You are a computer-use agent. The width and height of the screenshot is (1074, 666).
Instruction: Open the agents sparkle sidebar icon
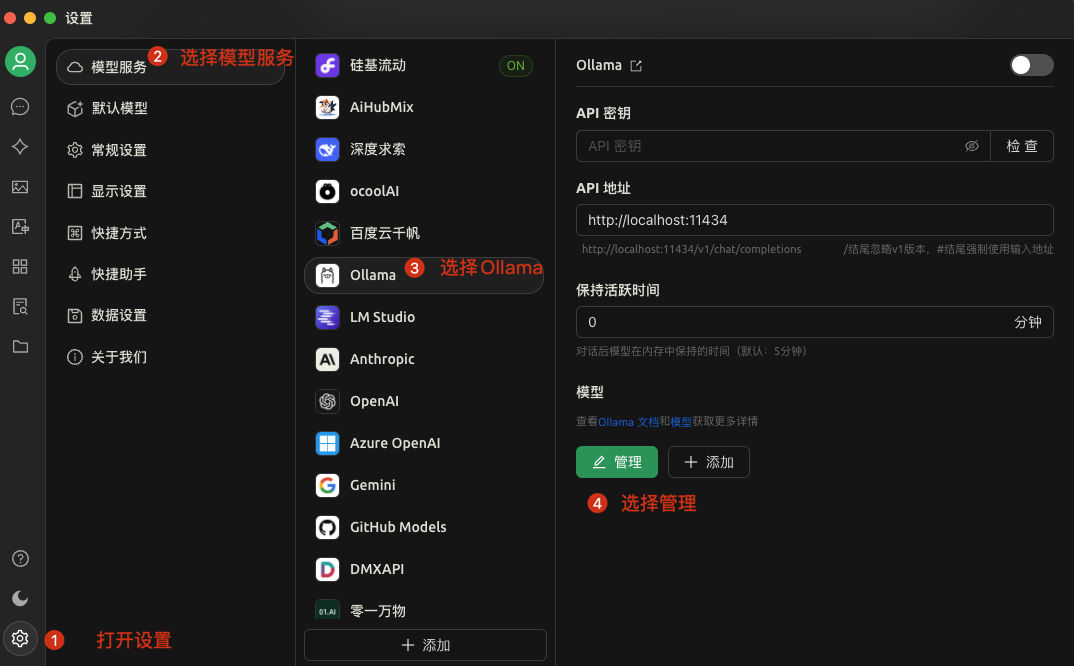point(20,147)
